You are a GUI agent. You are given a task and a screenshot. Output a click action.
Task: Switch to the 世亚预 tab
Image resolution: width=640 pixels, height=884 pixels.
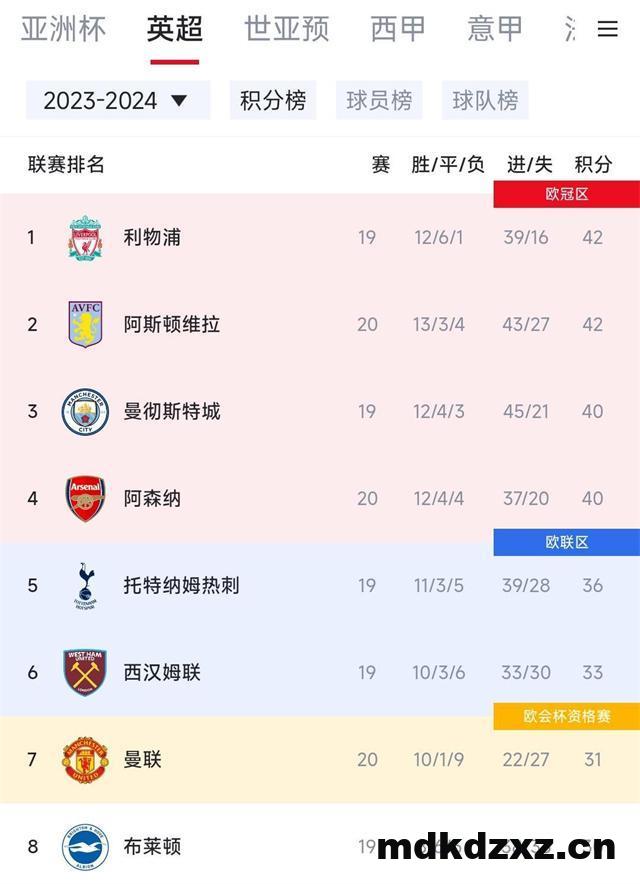tap(286, 29)
